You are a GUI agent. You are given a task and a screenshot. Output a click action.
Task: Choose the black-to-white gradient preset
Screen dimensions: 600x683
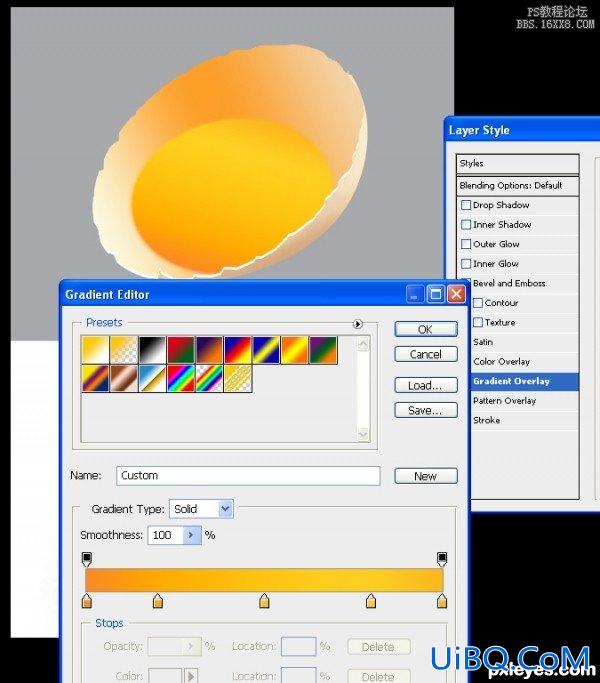153,350
